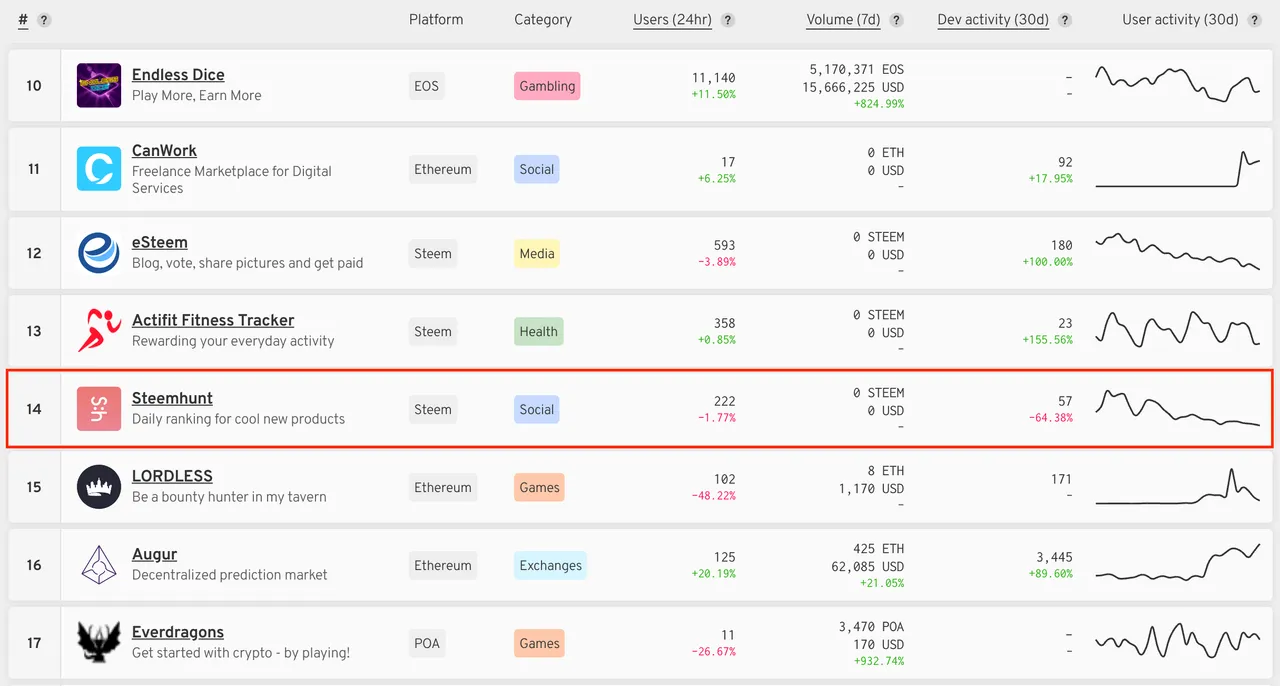Filter by Steem tag on Steemhunt row
The height and width of the screenshot is (686, 1280).
coord(433,410)
